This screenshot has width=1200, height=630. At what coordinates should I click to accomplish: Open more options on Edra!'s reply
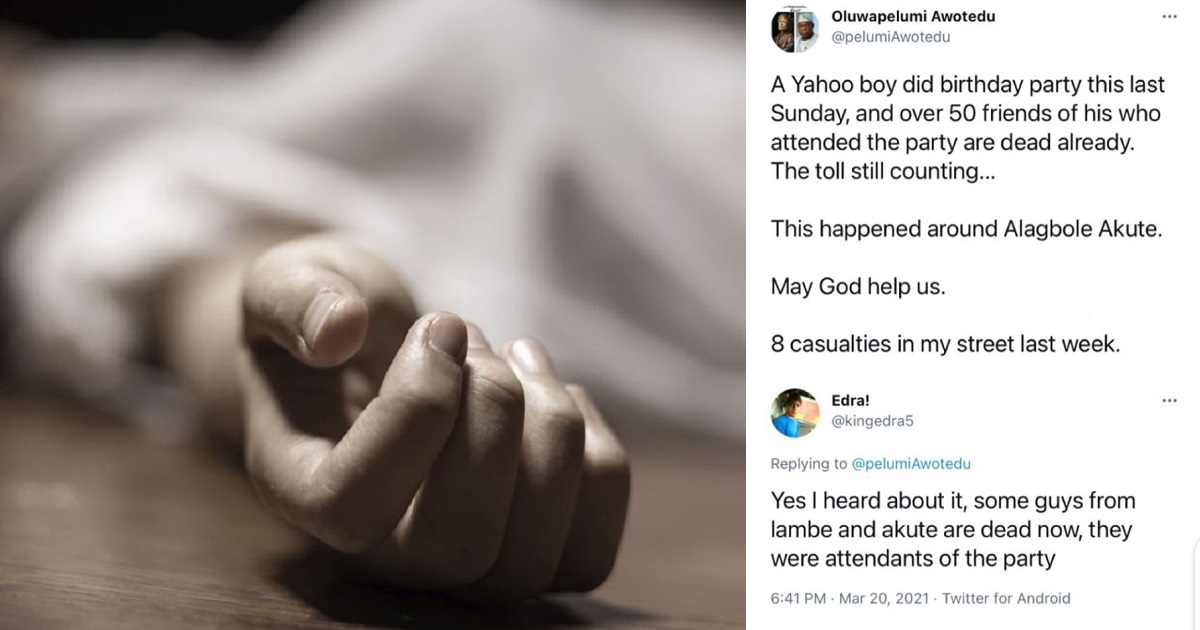point(1169,400)
